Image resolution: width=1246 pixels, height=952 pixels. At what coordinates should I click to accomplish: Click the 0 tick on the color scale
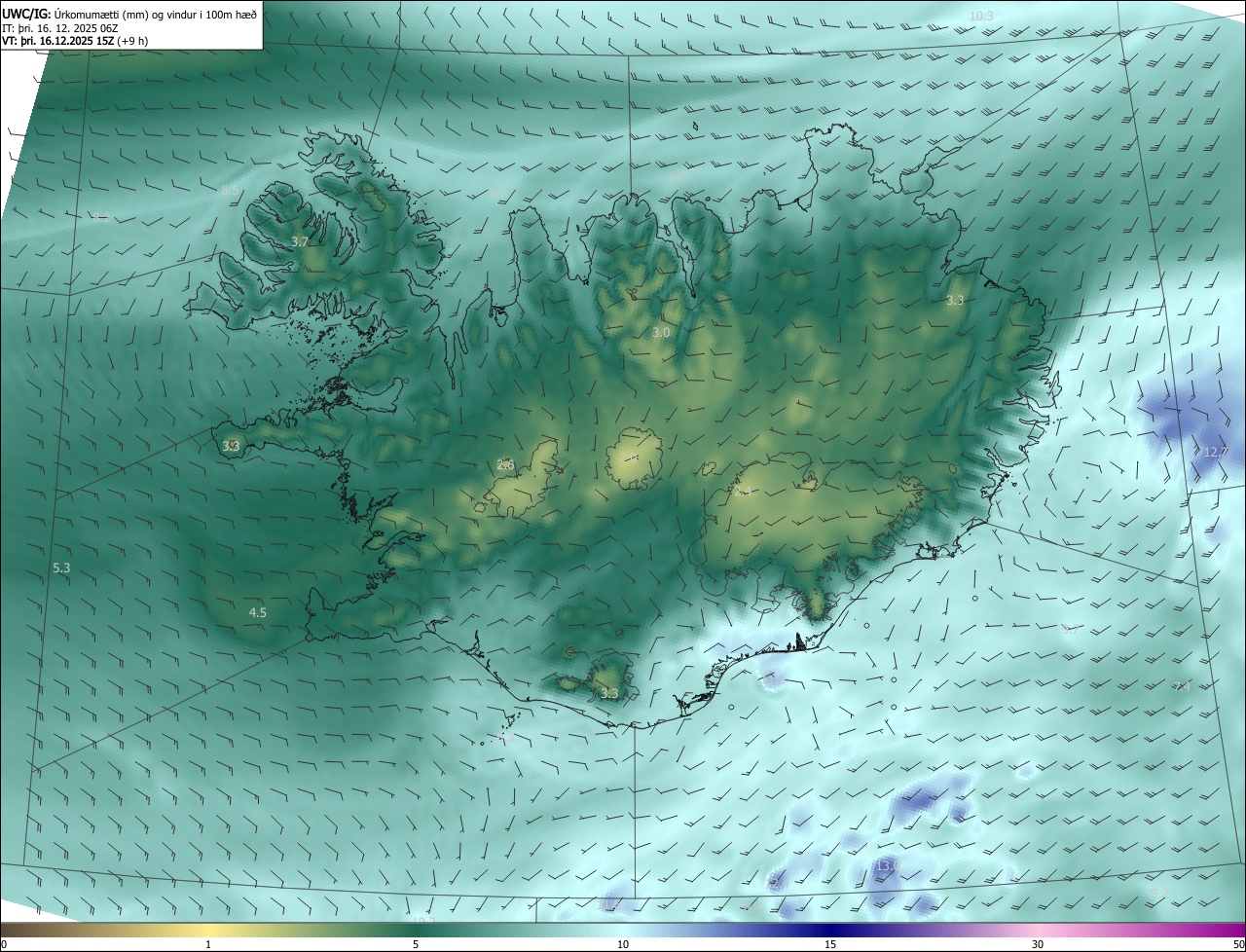click(3, 944)
